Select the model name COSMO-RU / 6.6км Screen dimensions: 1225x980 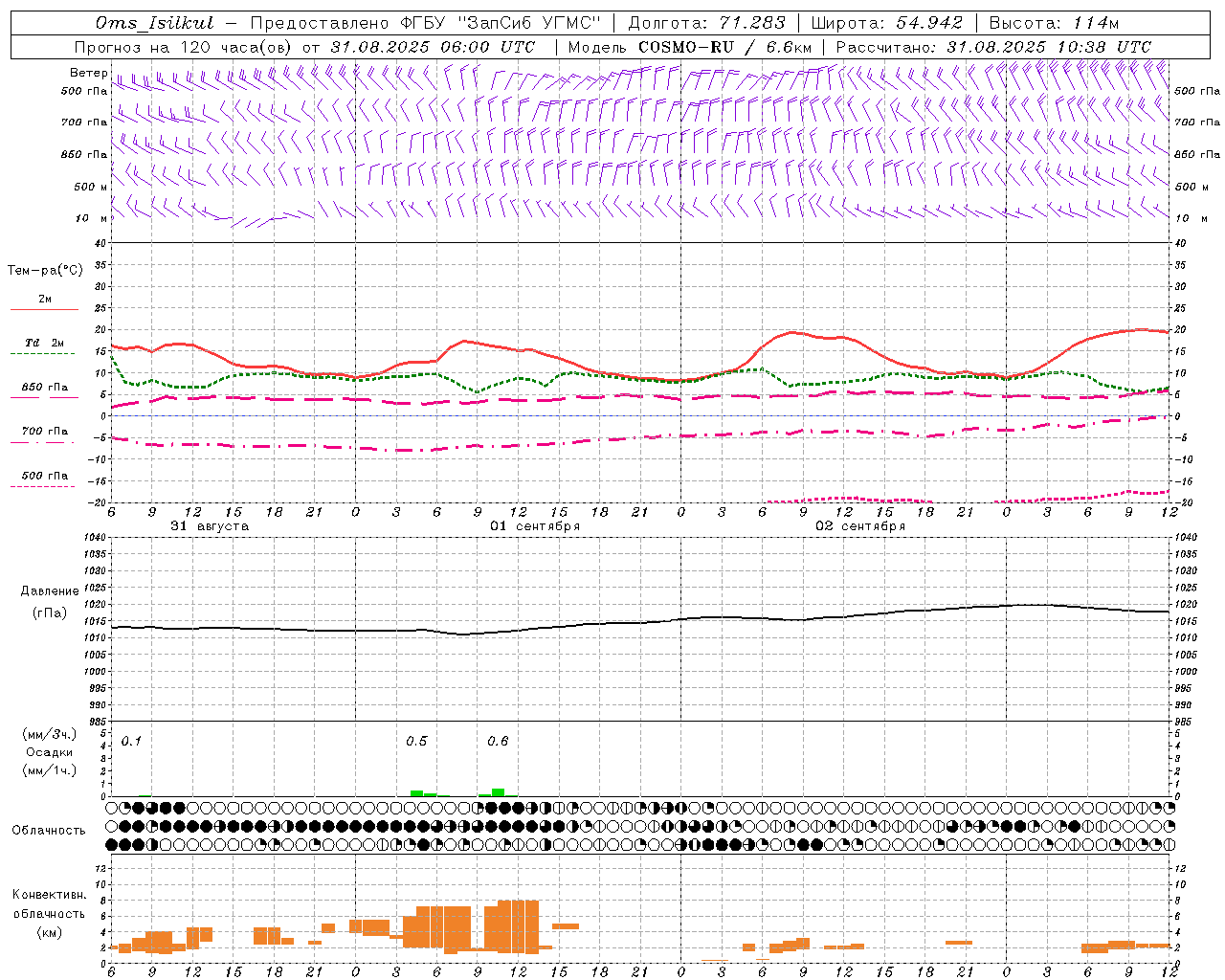pos(725,47)
